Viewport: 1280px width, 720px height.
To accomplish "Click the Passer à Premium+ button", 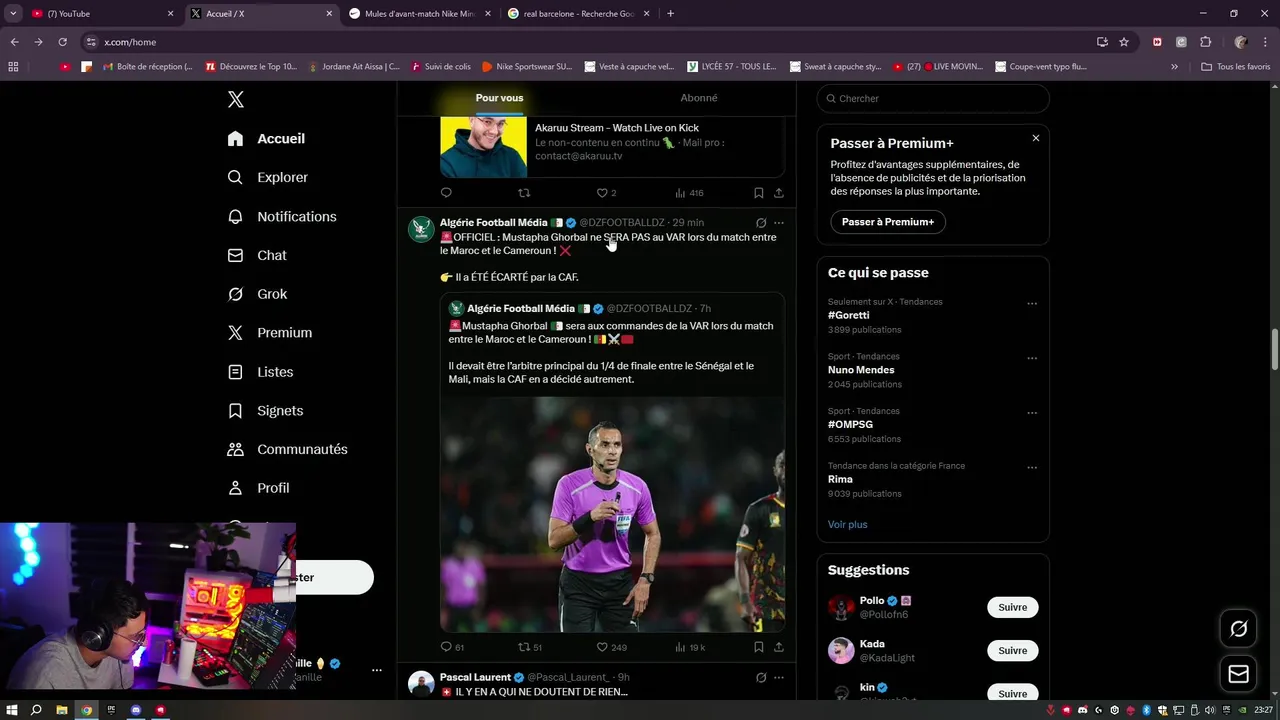I will point(888,222).
